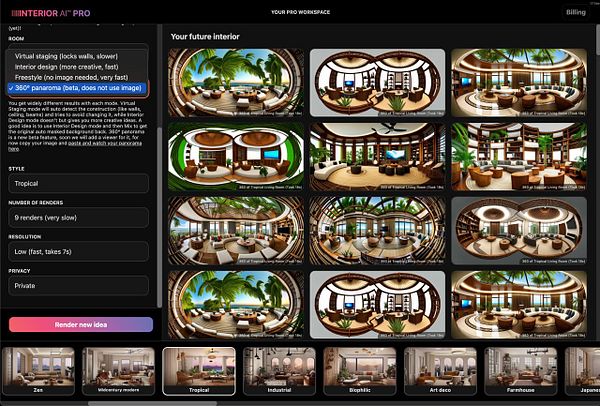Click the STYLE label
Screen dimensions: 600x406
point(16,169)
